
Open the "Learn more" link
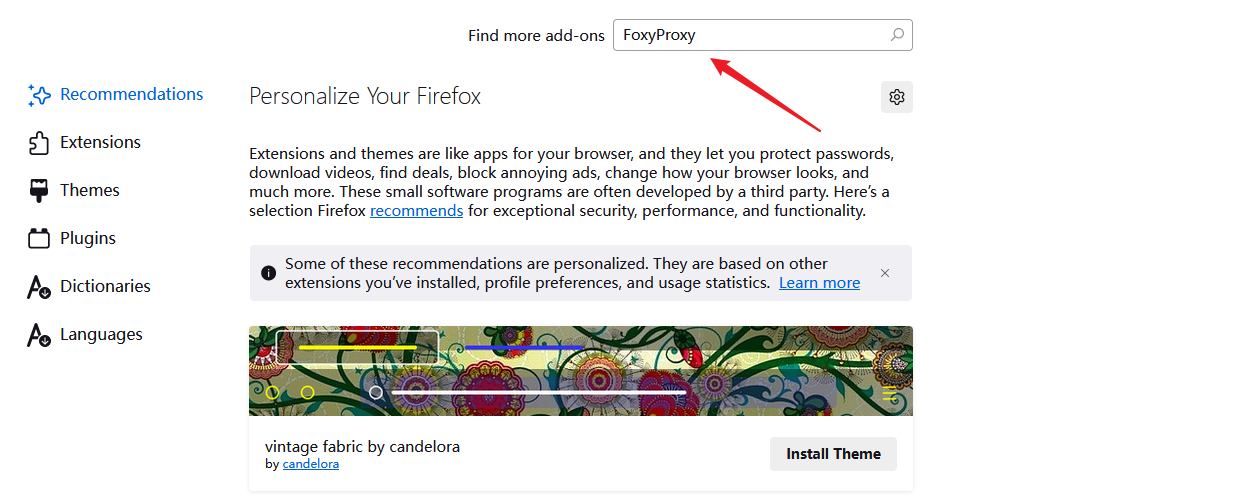819,283
